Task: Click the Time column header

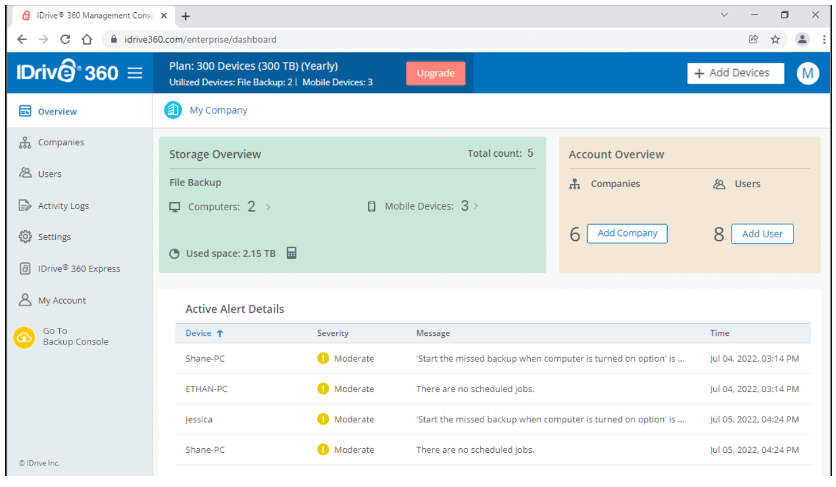Action: coord(719,333)
